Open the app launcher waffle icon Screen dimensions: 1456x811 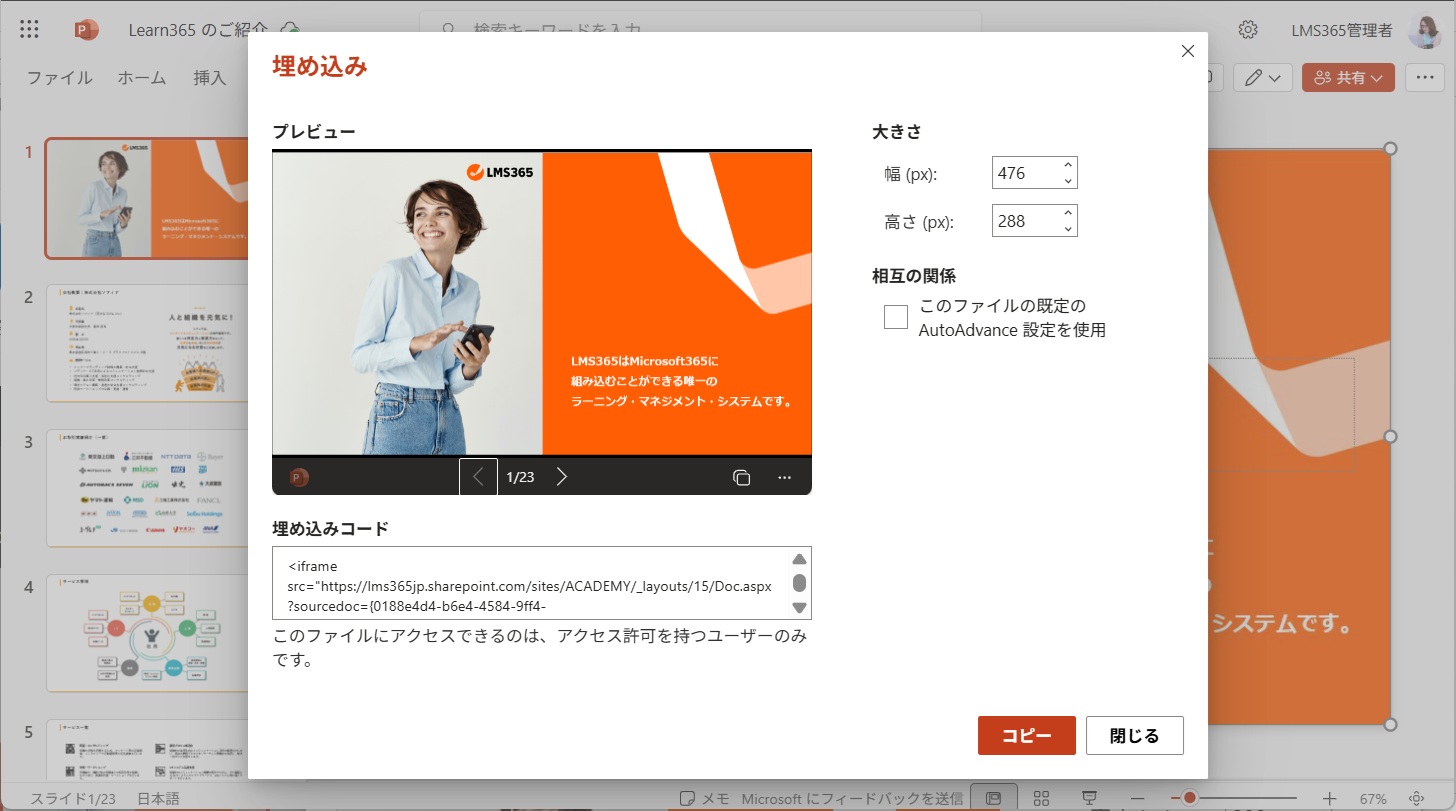(x=29, y=29)
